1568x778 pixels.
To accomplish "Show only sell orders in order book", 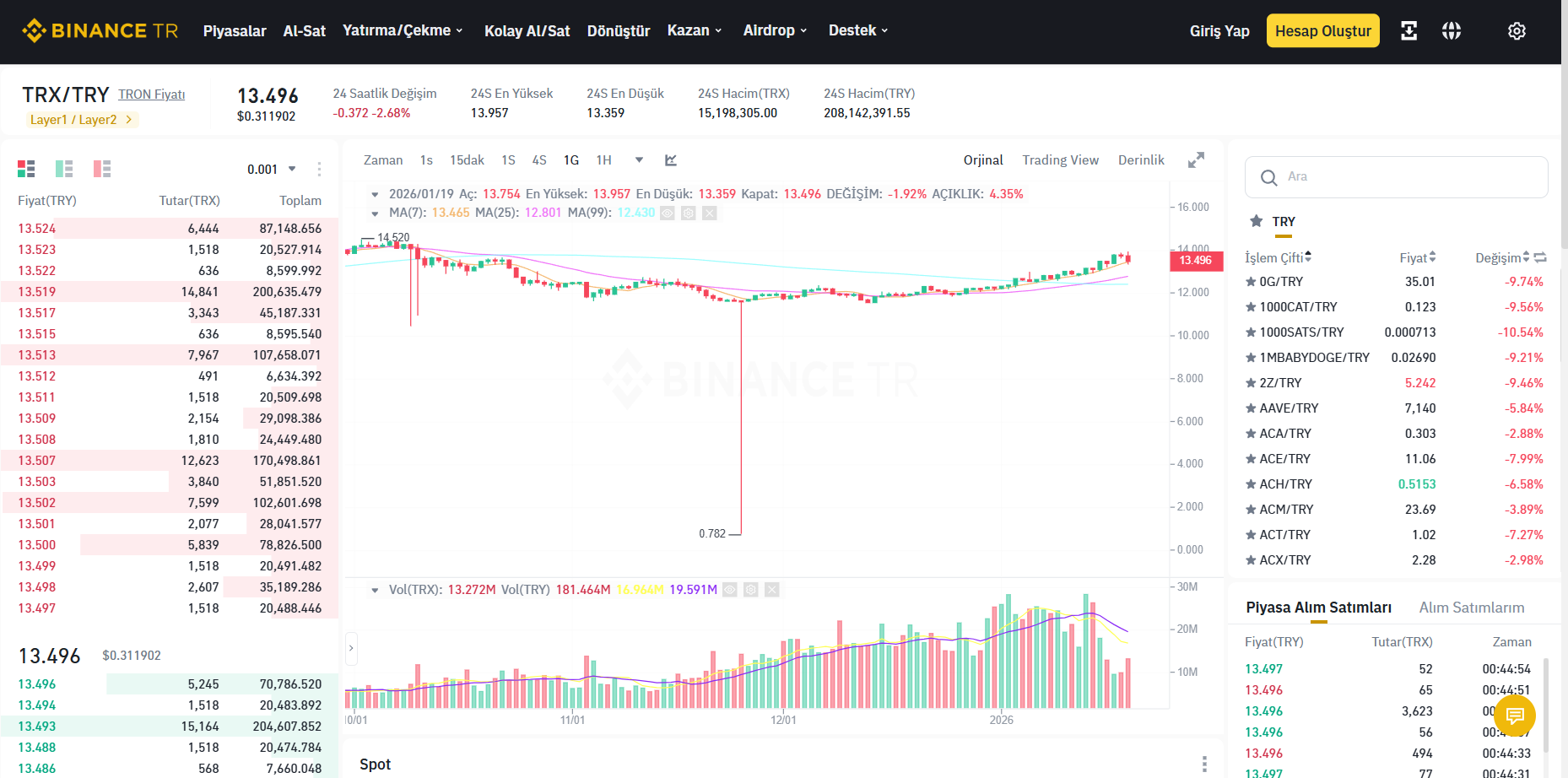I will 102,169.
